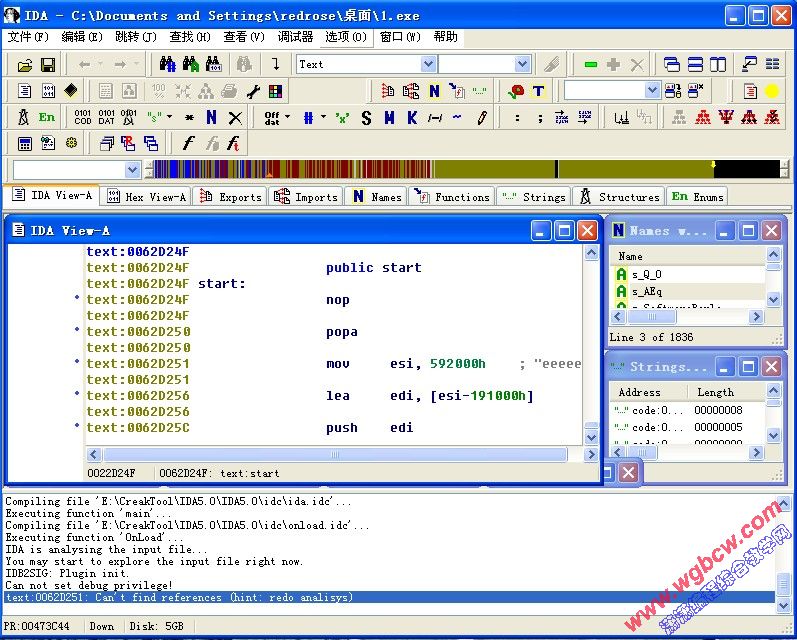
Task: Click the colon comment icon
Action: (517, 118)
